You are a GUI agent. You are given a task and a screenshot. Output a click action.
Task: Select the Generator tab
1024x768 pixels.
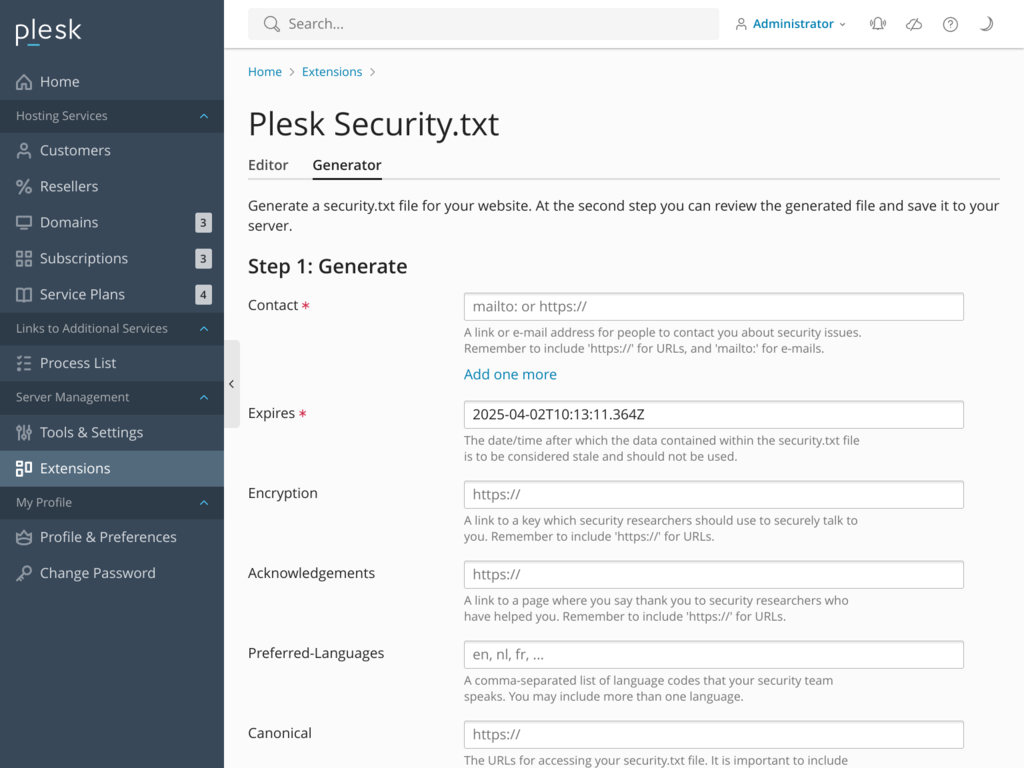[x=346, y=165]
